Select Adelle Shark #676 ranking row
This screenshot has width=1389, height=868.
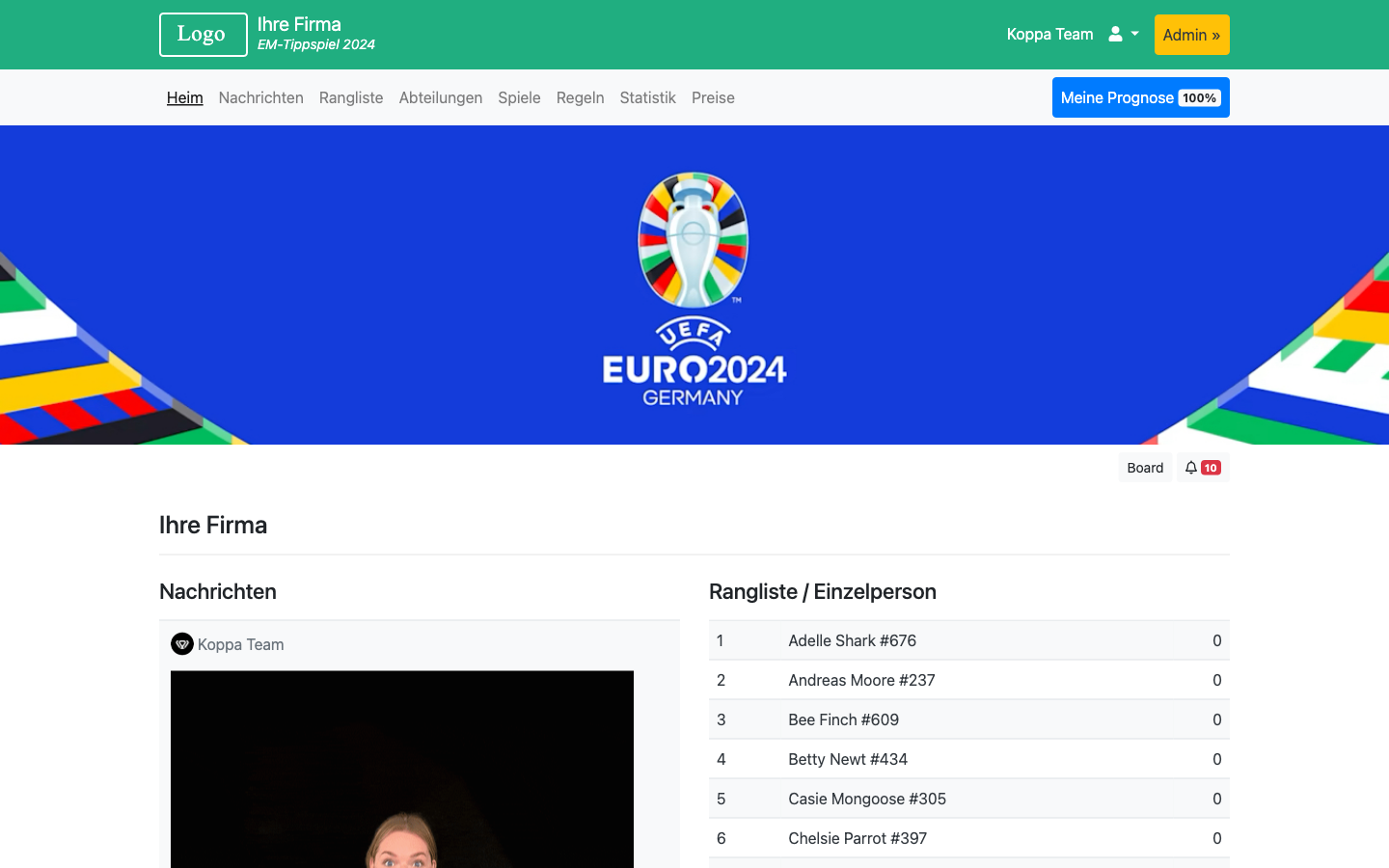(969, 640)
